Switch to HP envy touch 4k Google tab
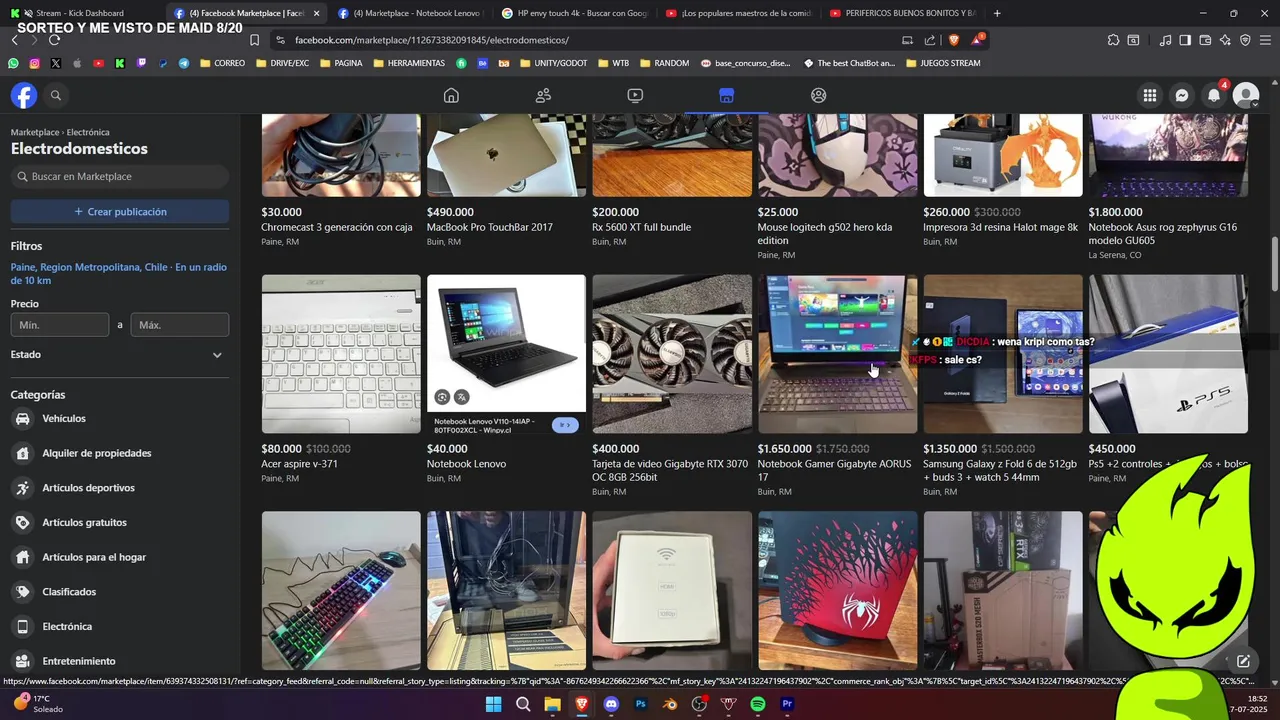The height and width of the screenshot is (720, 1280). [575, 13]
